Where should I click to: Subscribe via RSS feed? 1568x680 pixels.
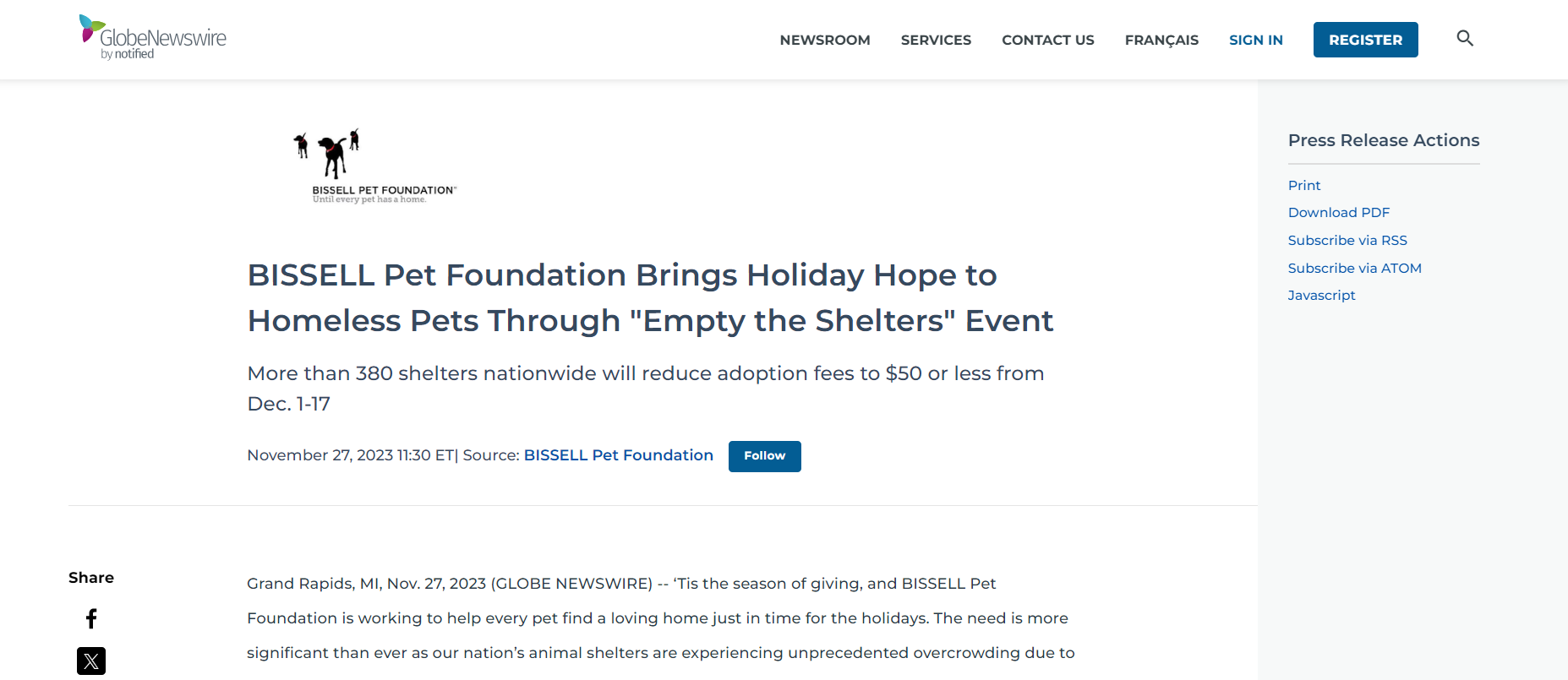click(x=1347, y=241)
